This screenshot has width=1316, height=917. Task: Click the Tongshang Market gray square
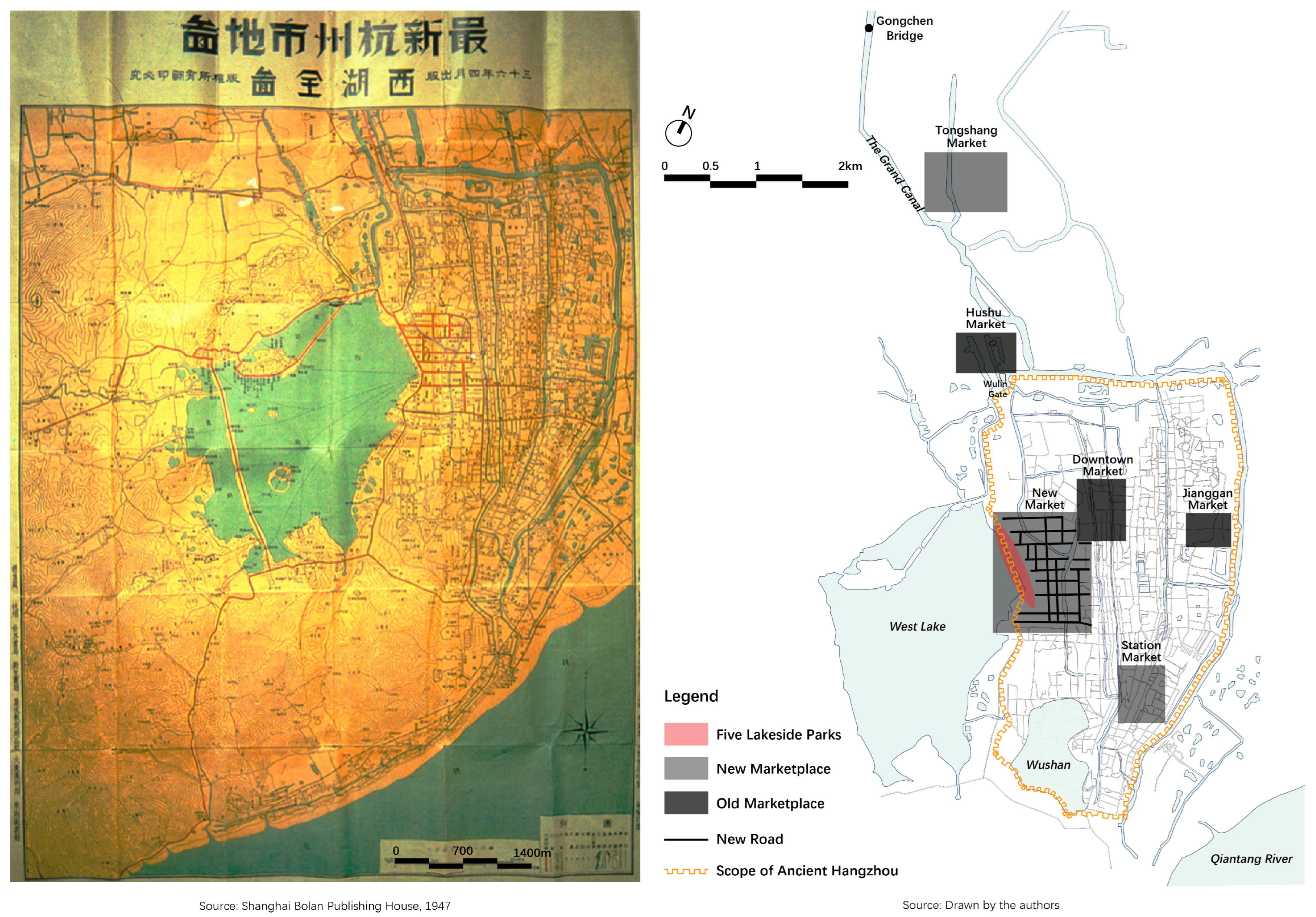[965, 182]
